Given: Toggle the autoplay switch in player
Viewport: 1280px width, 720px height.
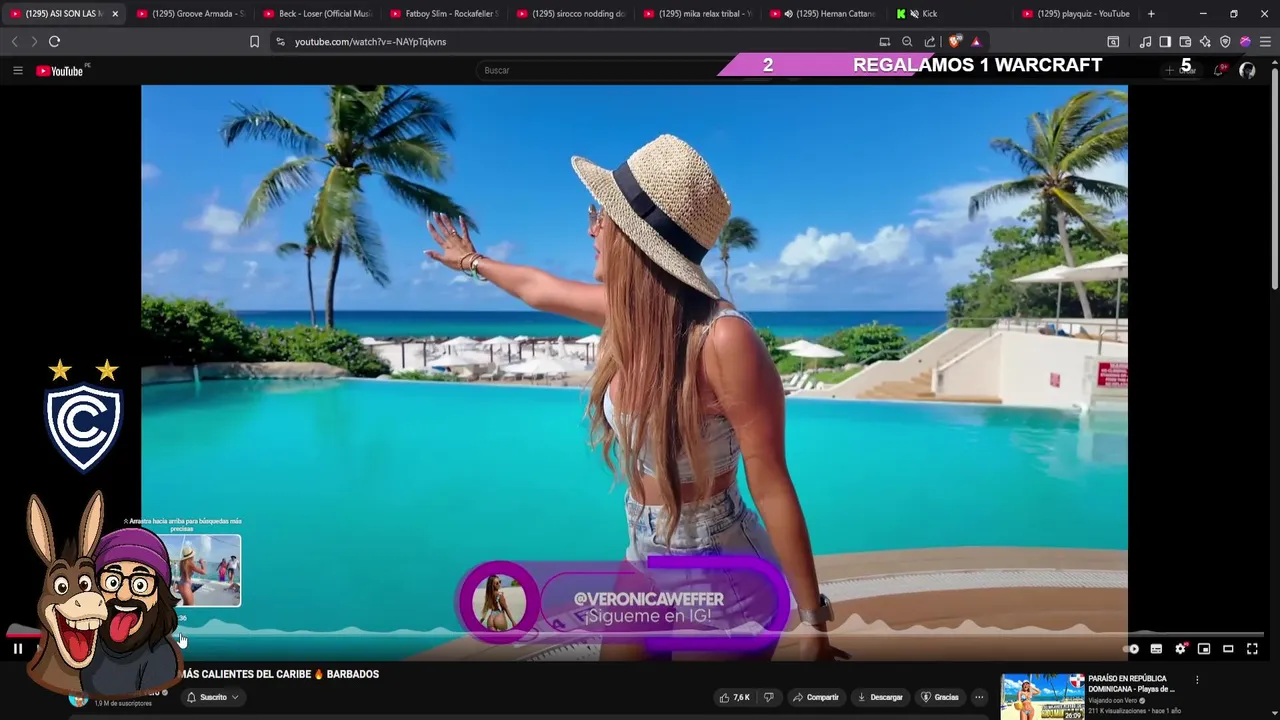Looking at the screenshot, I should coord(1131,649).
